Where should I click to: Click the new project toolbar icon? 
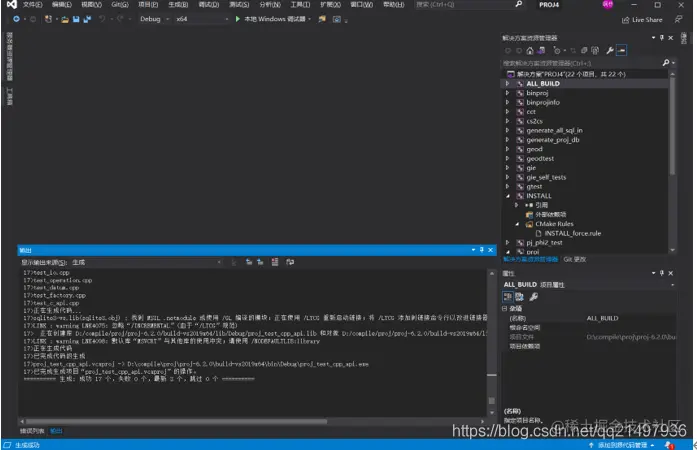pos(48,19)
